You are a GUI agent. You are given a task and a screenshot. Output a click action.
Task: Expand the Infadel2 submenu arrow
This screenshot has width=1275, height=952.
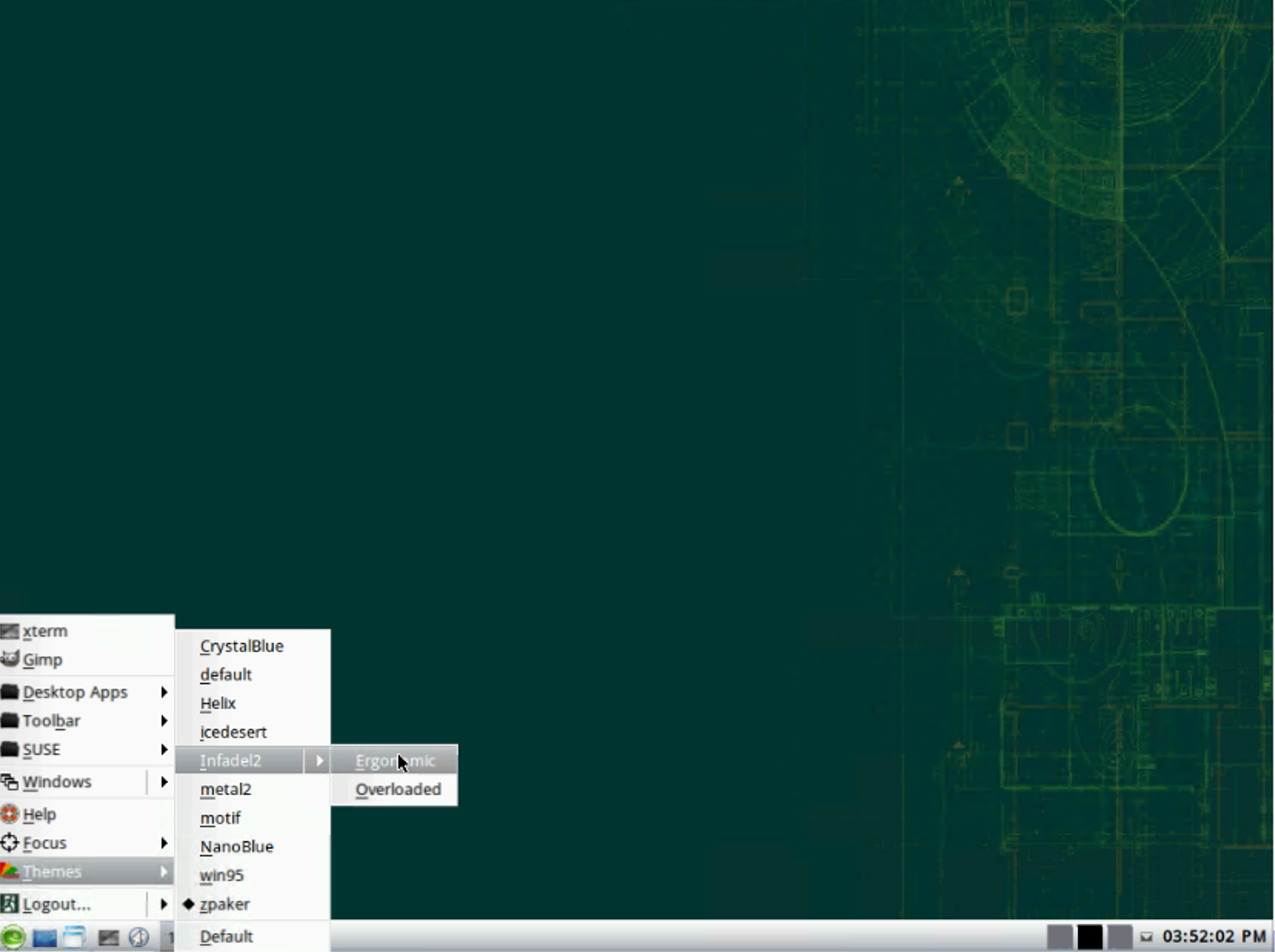320,761
